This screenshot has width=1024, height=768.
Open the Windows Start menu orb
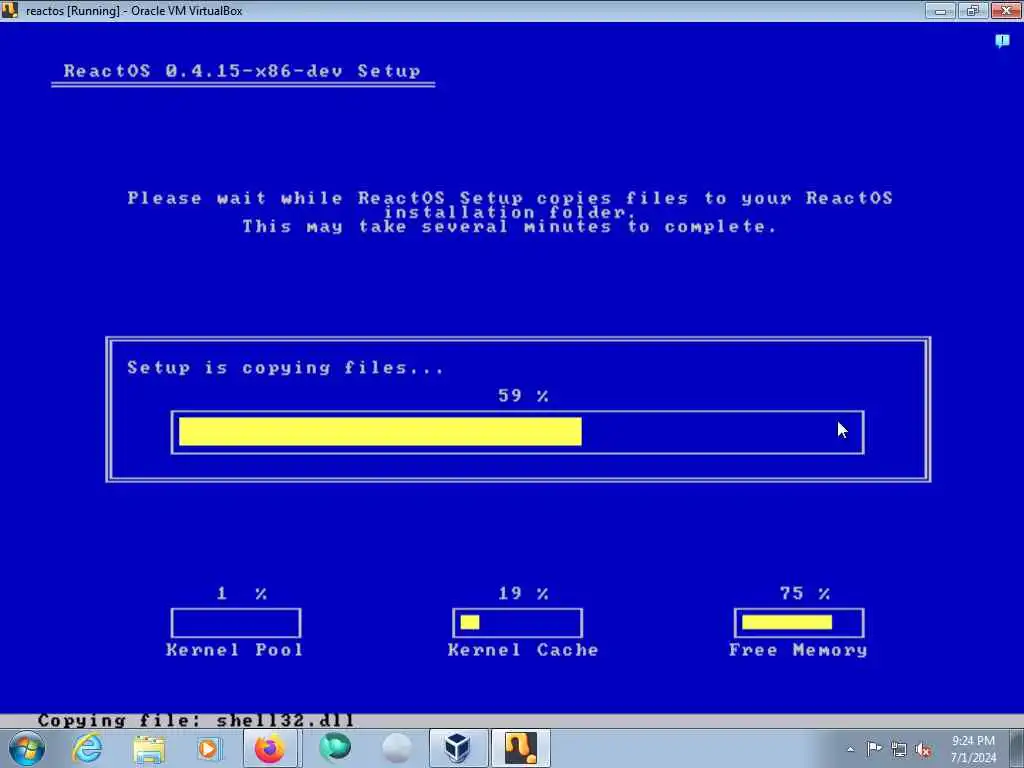click(x=27, y=748)
